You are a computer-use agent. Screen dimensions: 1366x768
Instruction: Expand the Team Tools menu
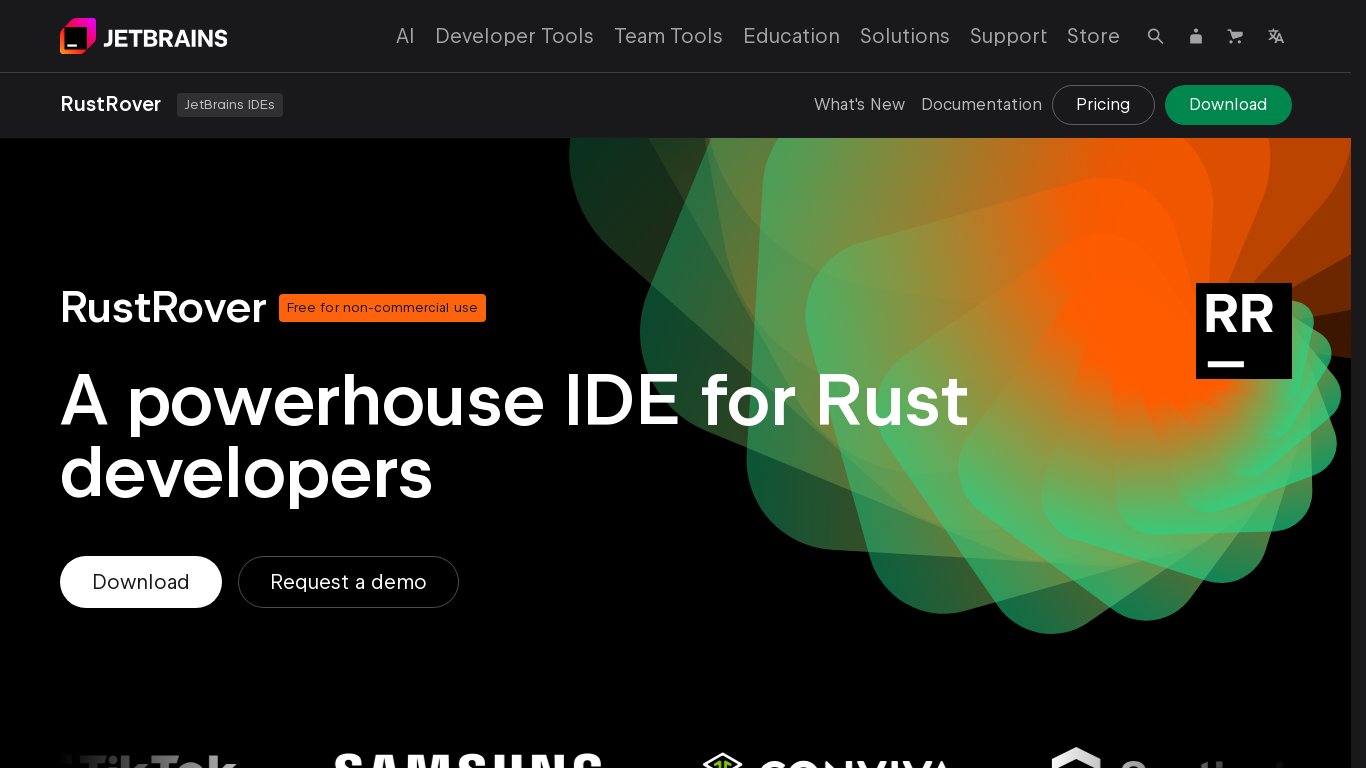click(x=668, y=36)
